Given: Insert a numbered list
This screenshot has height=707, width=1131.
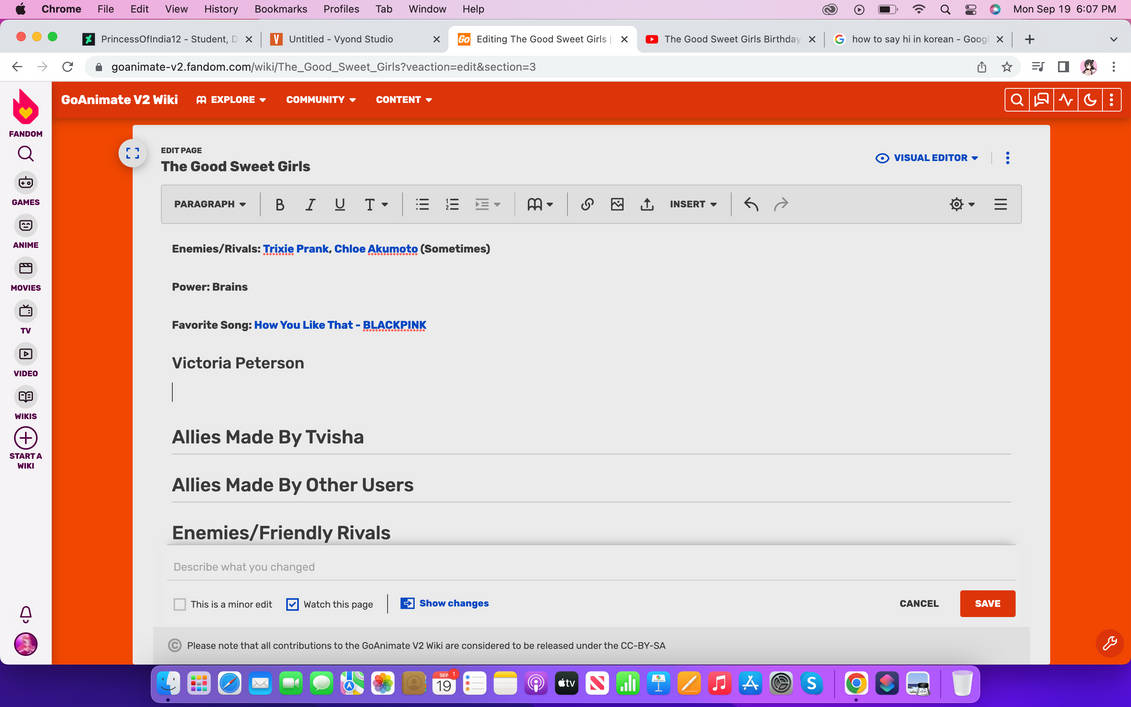Looking at the screenshot, I should click(x=452, y=204).
